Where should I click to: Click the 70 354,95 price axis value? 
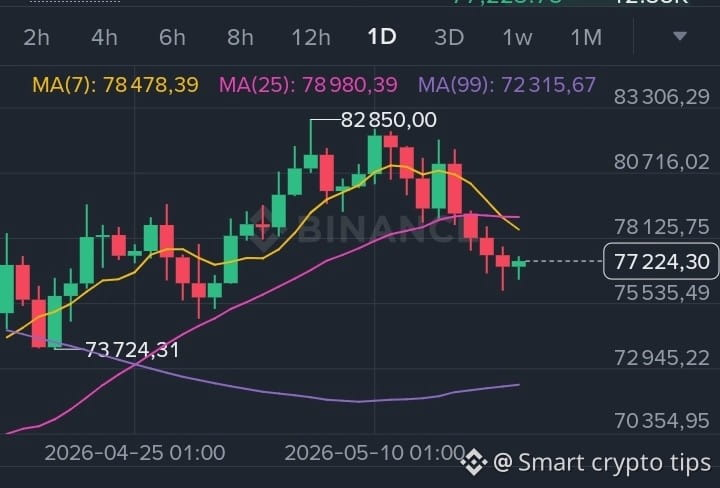(x=662, y=421)
